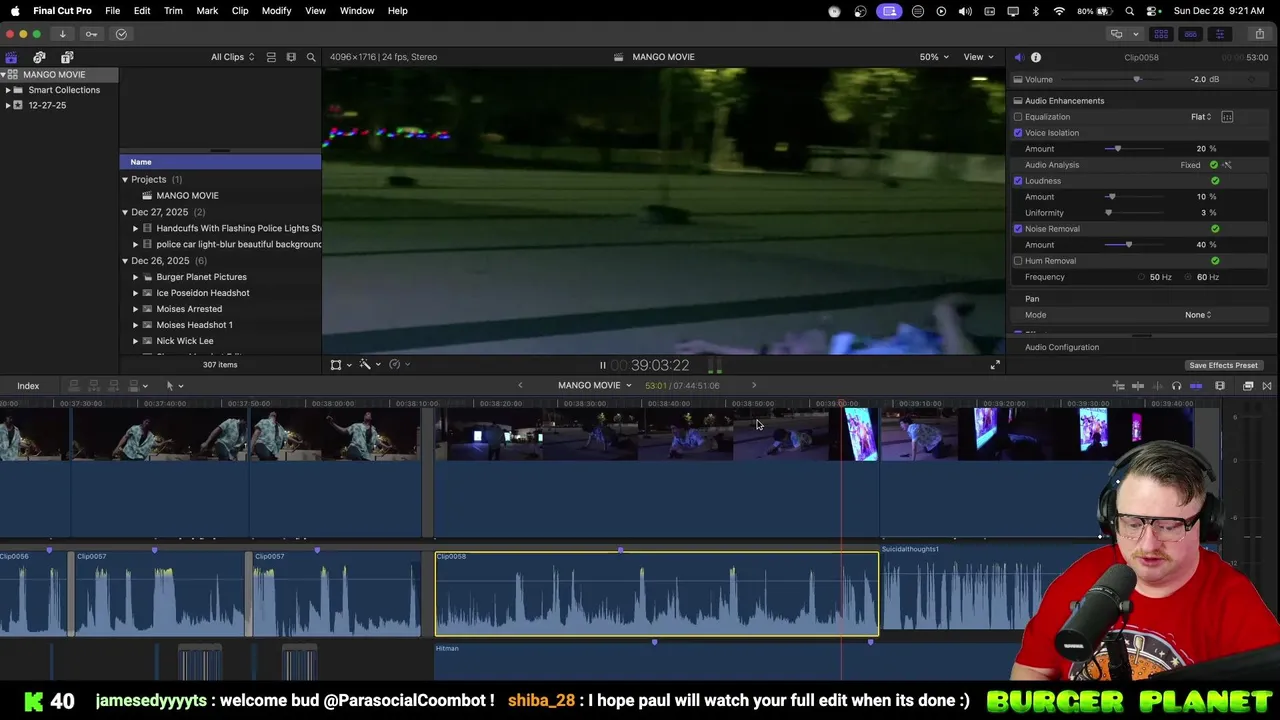
Task: Change timeline clip appearance icon
Action: (1220, 386)
